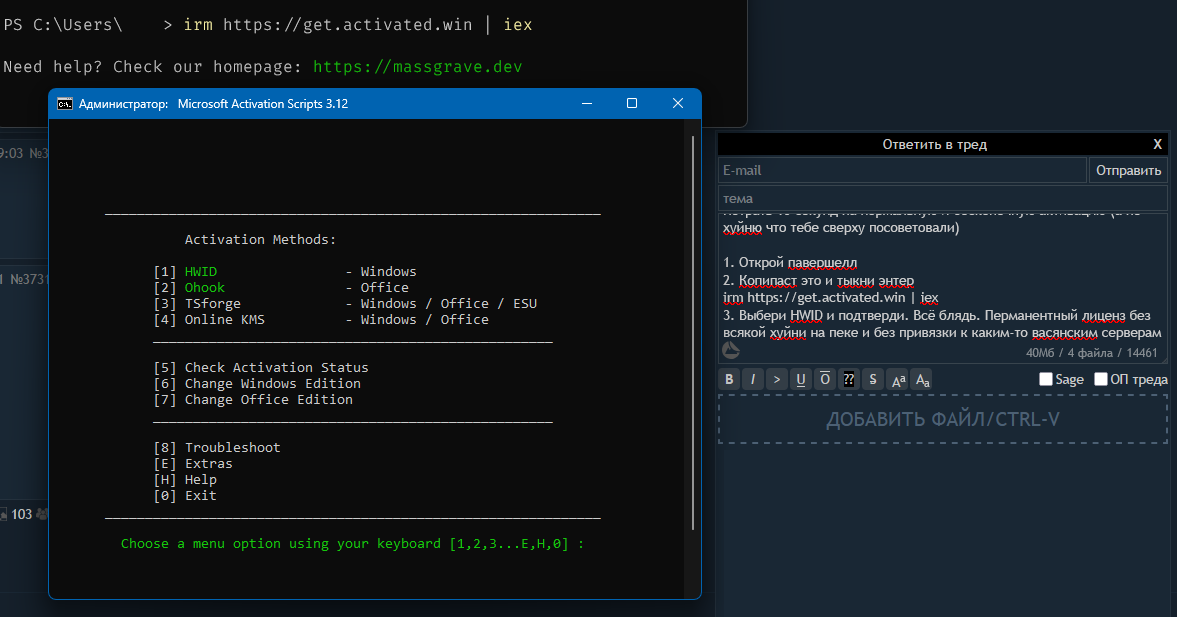Click the irm get.activated.win command in PowerShell

click(x=358, y=25)
